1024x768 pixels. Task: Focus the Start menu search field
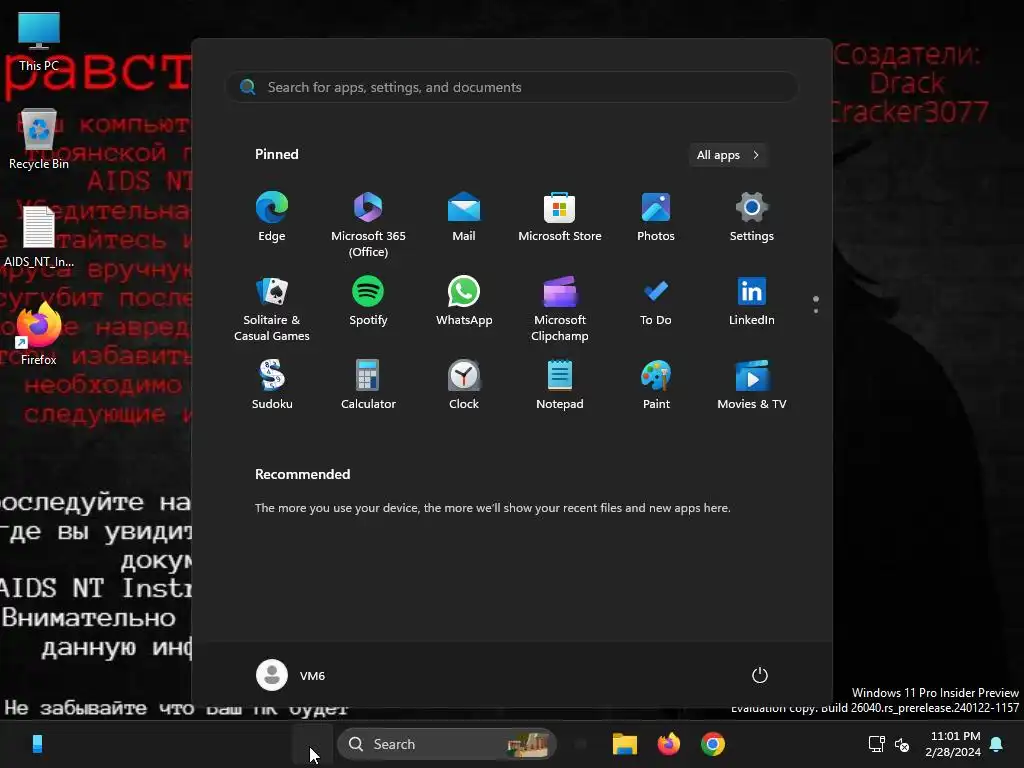tap(512, 87)
